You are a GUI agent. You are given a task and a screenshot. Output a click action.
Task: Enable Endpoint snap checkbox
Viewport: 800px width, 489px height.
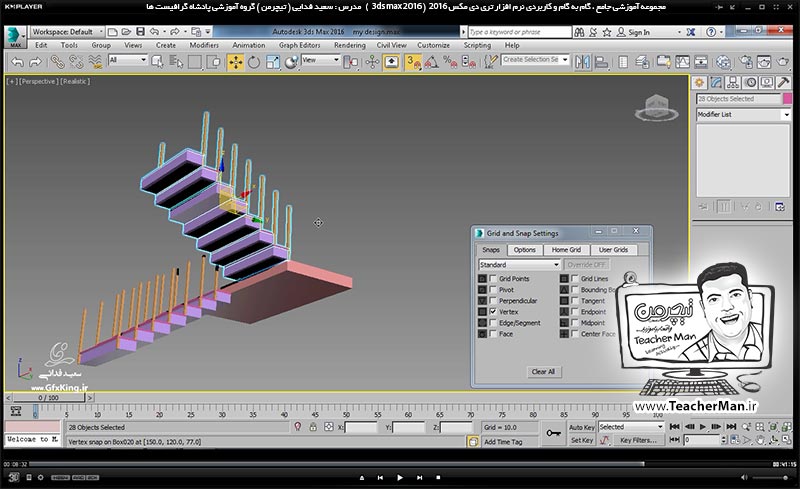[574, 311]
